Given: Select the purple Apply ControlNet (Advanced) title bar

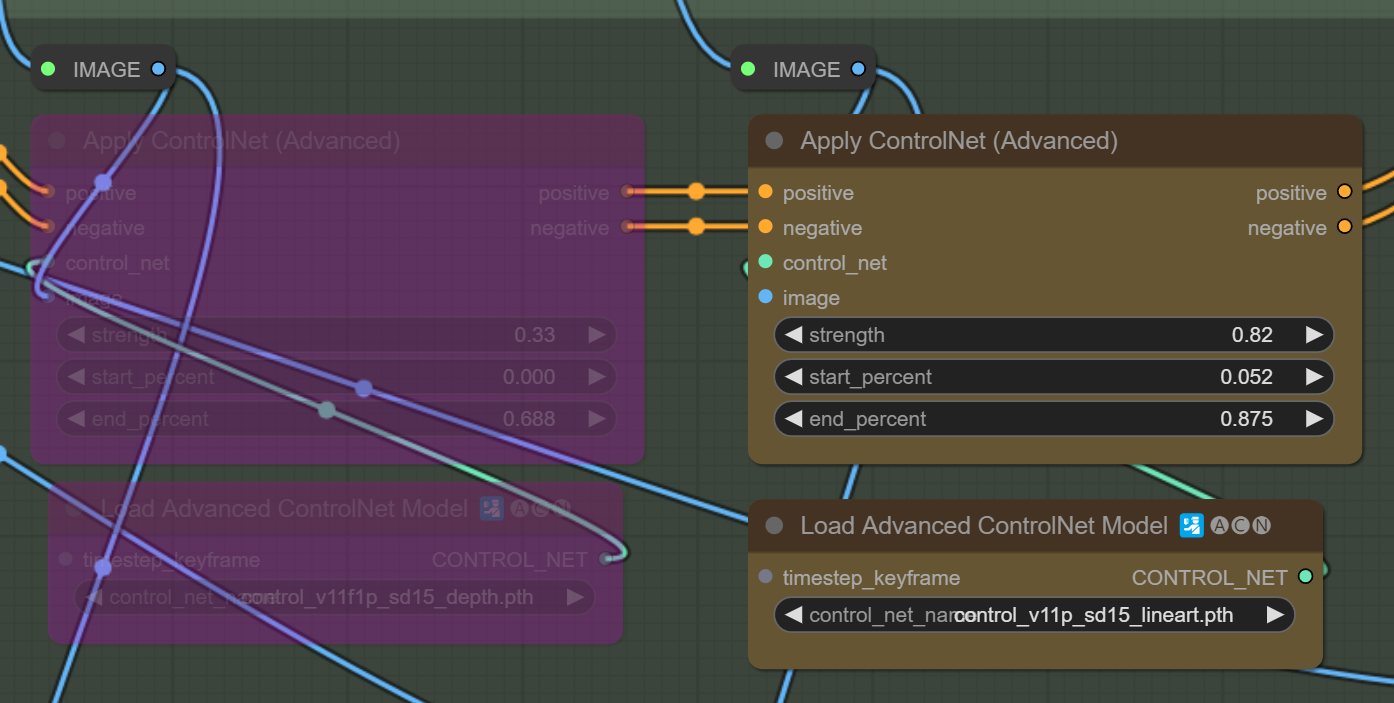Looking at the screenshot, I should click(x=337, y=141).
